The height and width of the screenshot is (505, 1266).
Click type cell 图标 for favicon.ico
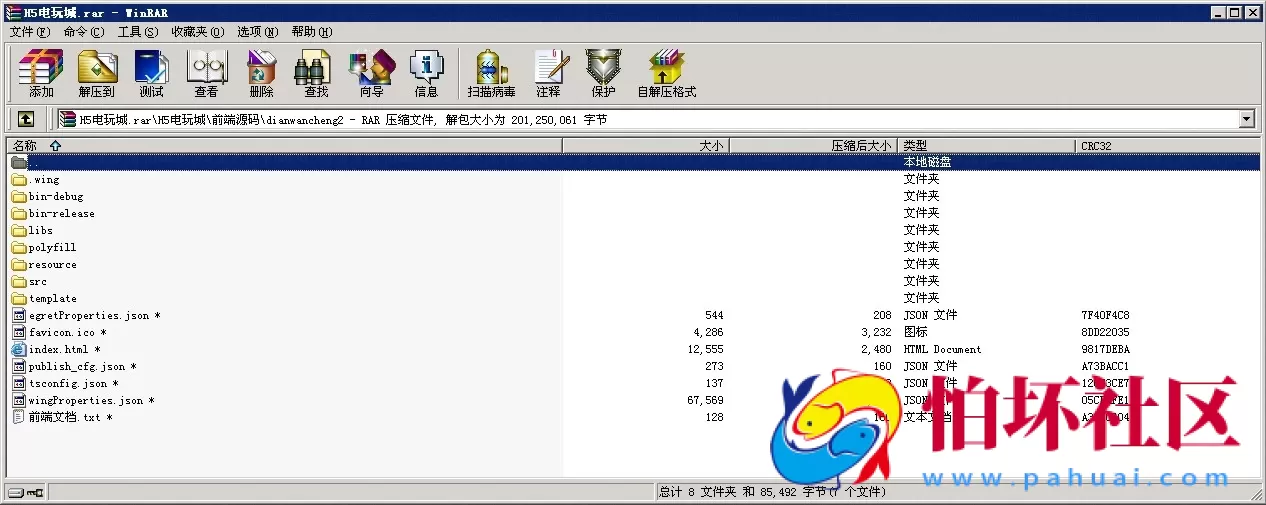coord(916,333)
